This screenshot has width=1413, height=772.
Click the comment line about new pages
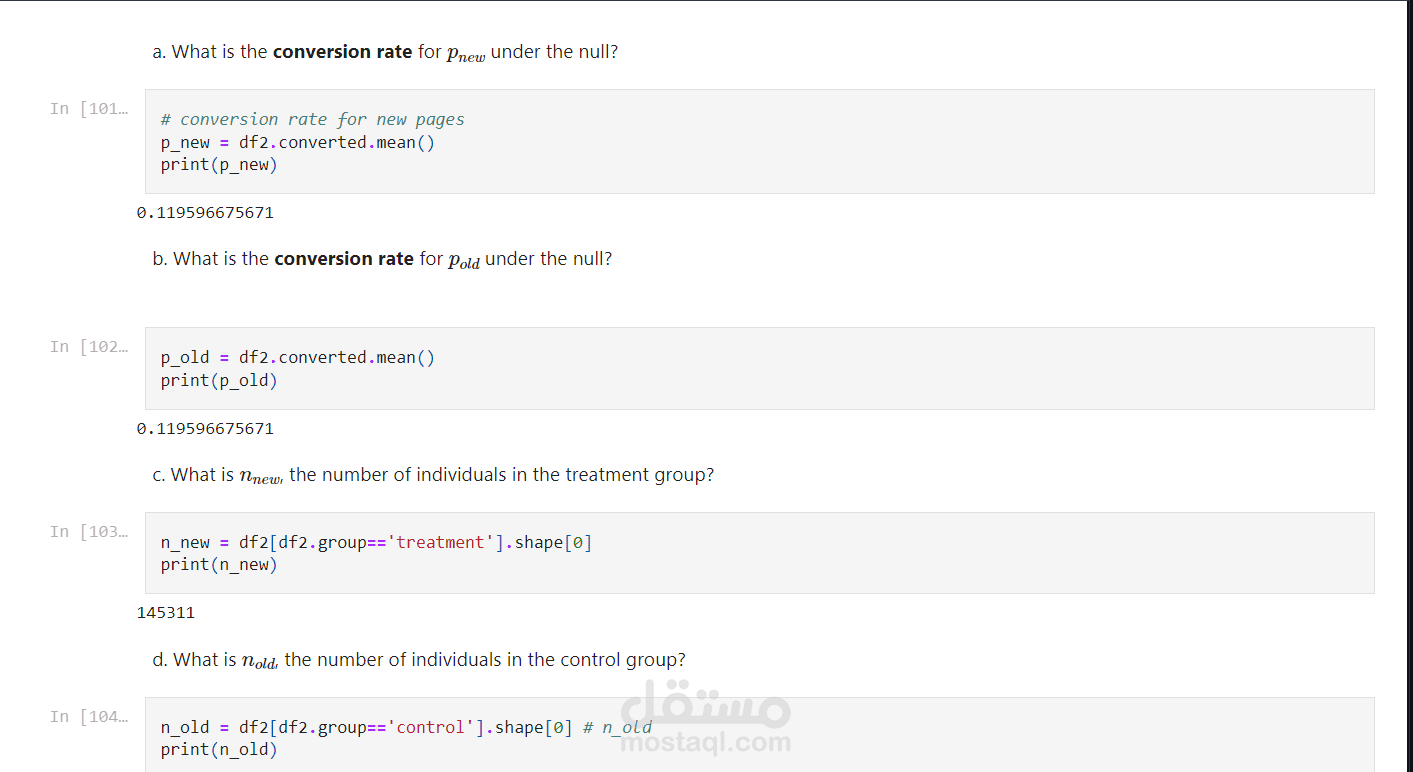[312, 119]
